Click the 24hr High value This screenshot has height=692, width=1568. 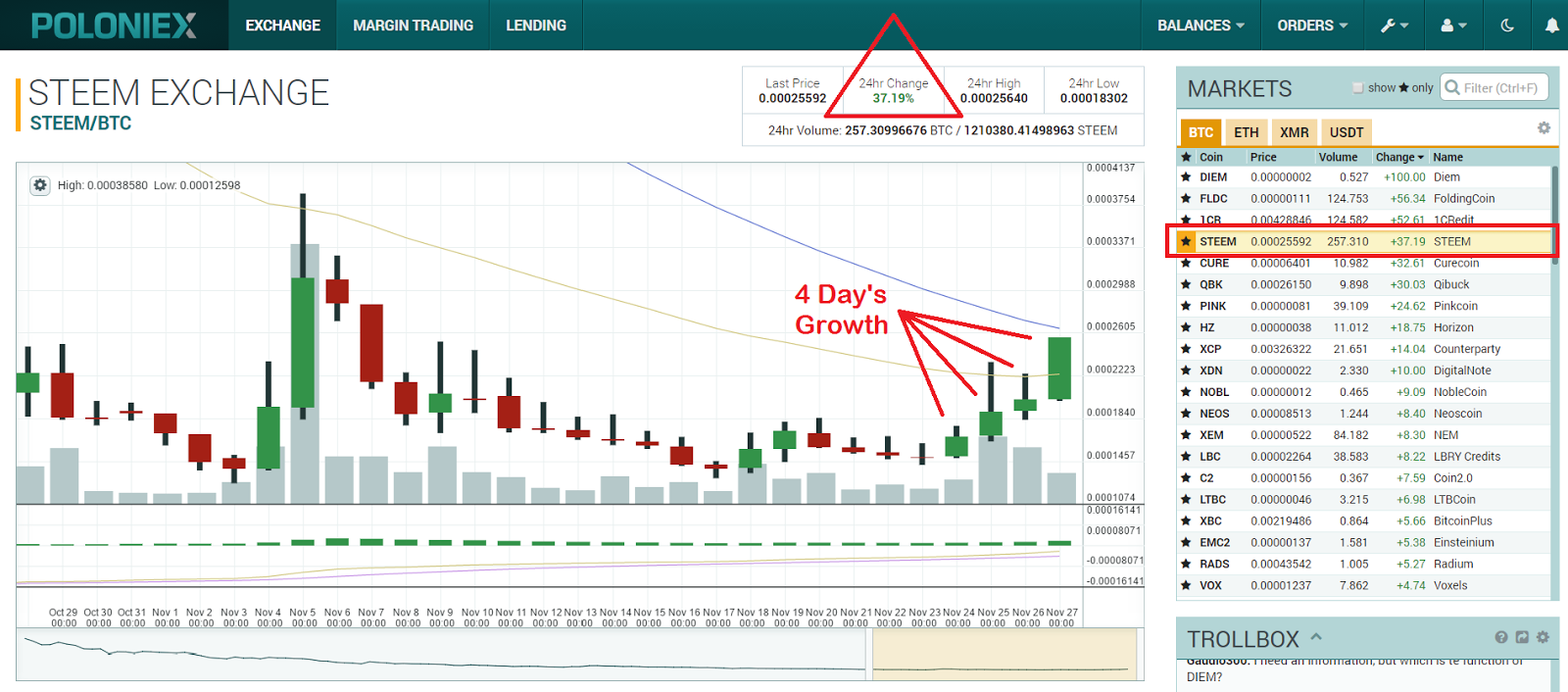click(994, 98)
